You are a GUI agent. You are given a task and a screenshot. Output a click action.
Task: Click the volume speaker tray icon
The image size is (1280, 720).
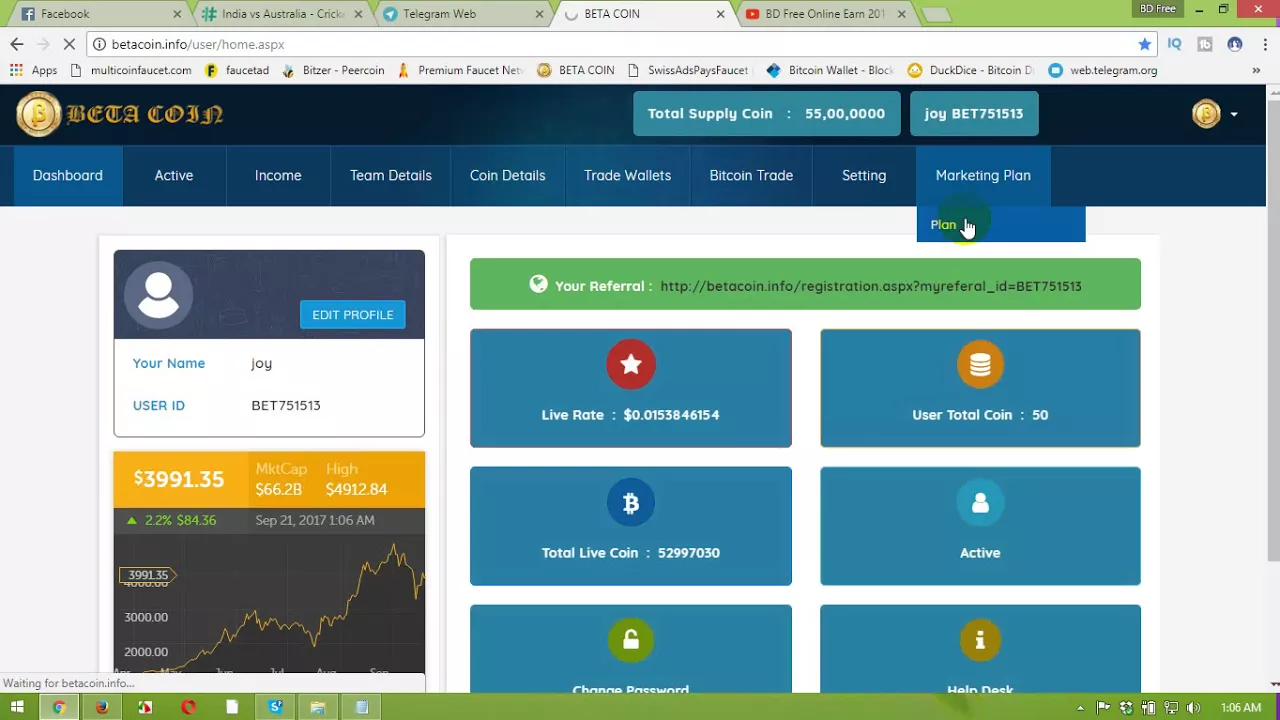click(x=1193, y=708)
